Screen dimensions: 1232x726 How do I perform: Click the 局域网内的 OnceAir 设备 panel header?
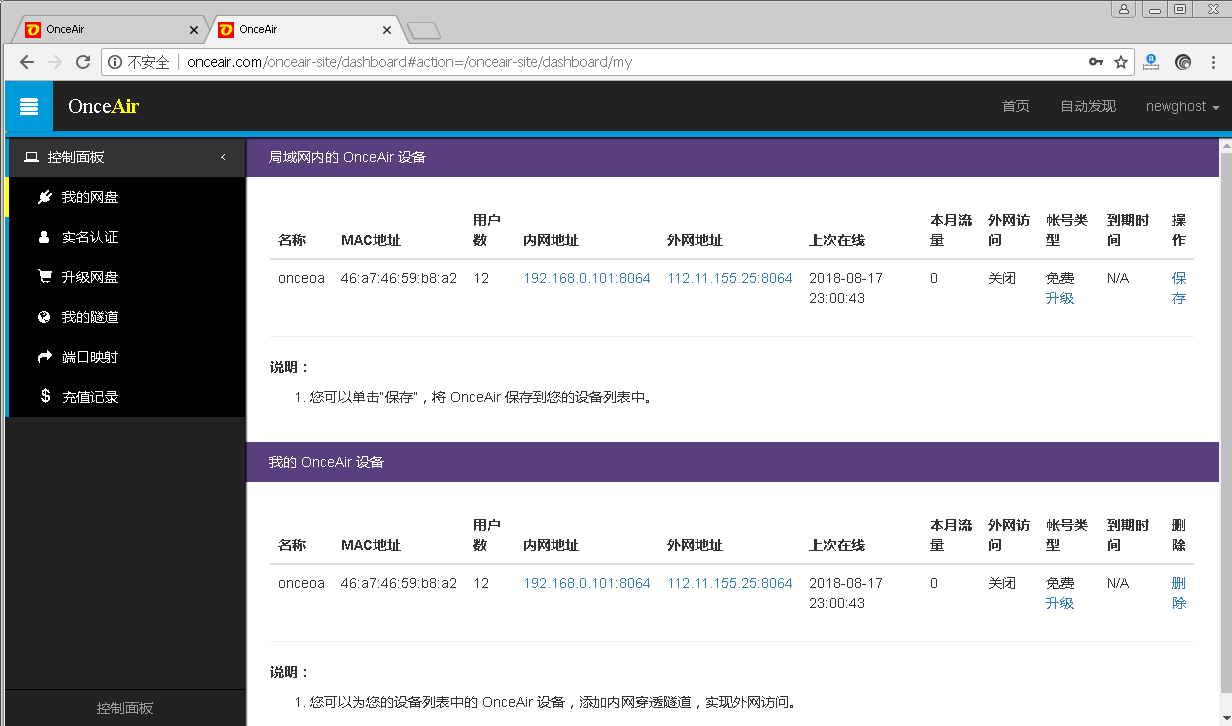(733, 157)
